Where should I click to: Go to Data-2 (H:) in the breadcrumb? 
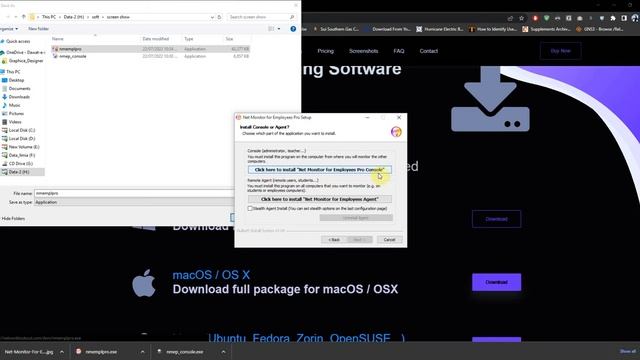click(74, 17)
